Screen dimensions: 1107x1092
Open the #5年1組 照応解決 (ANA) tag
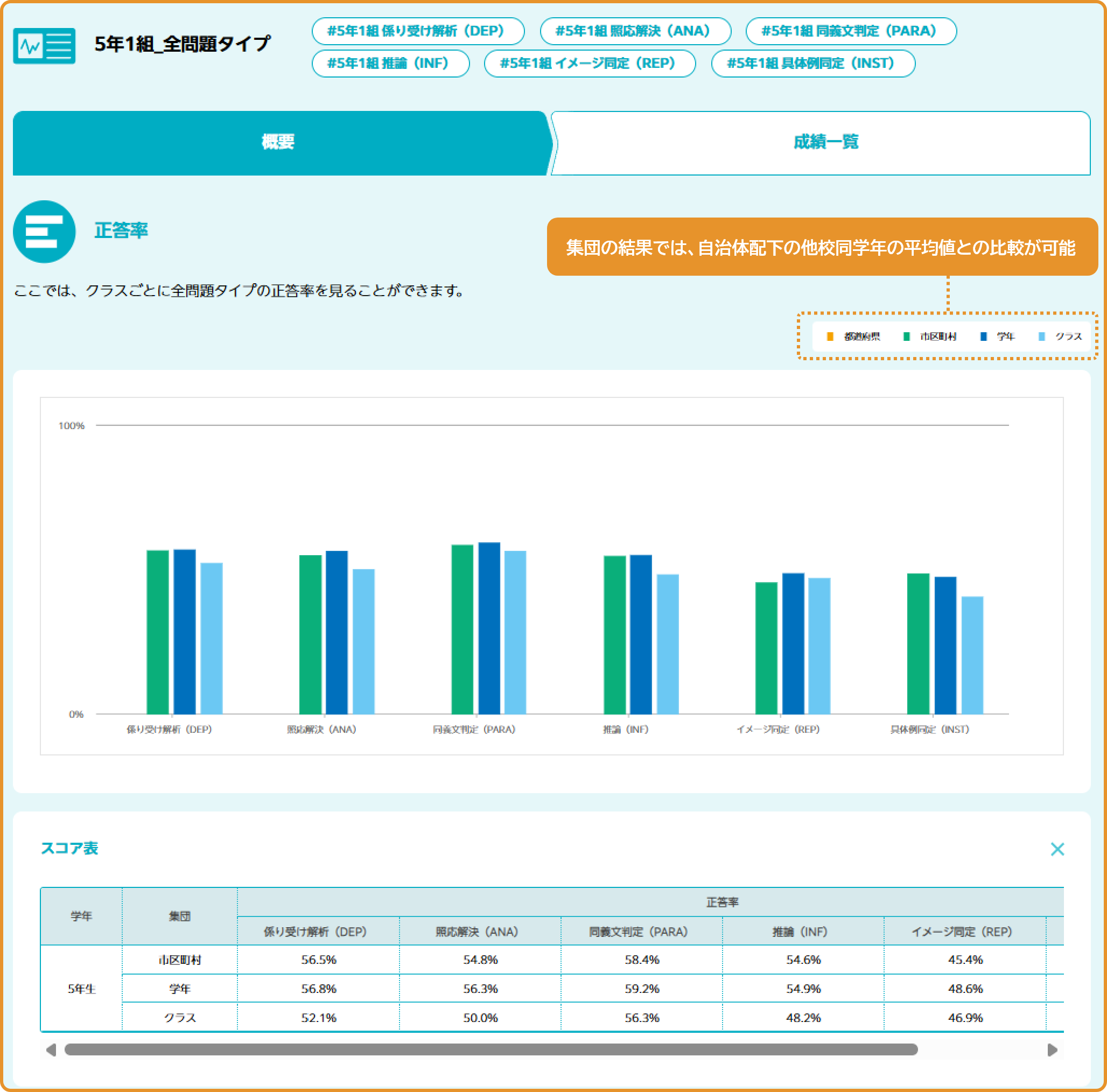coord(635,31)
